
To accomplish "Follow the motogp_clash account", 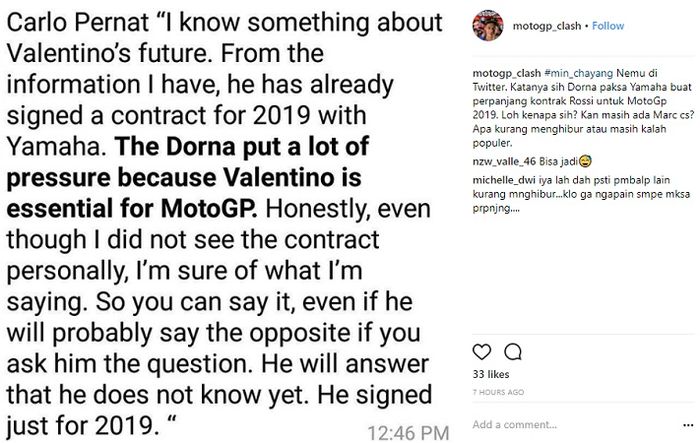I will [608, 26].
